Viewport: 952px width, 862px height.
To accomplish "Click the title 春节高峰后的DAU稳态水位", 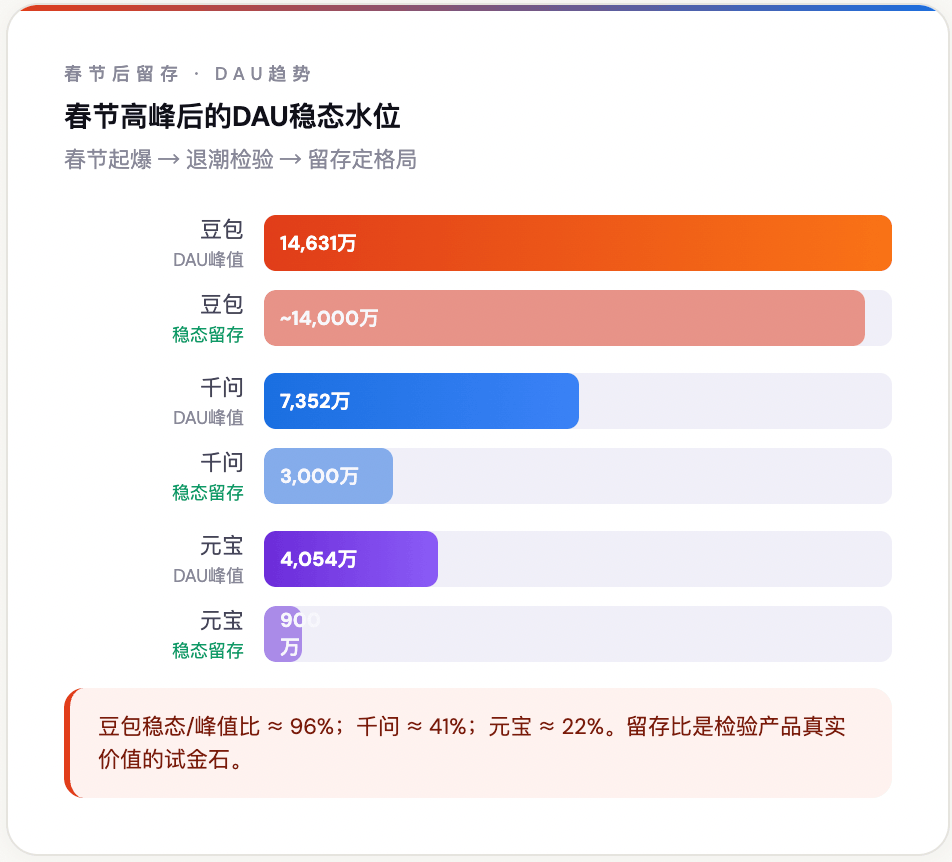I will [232, 116].
